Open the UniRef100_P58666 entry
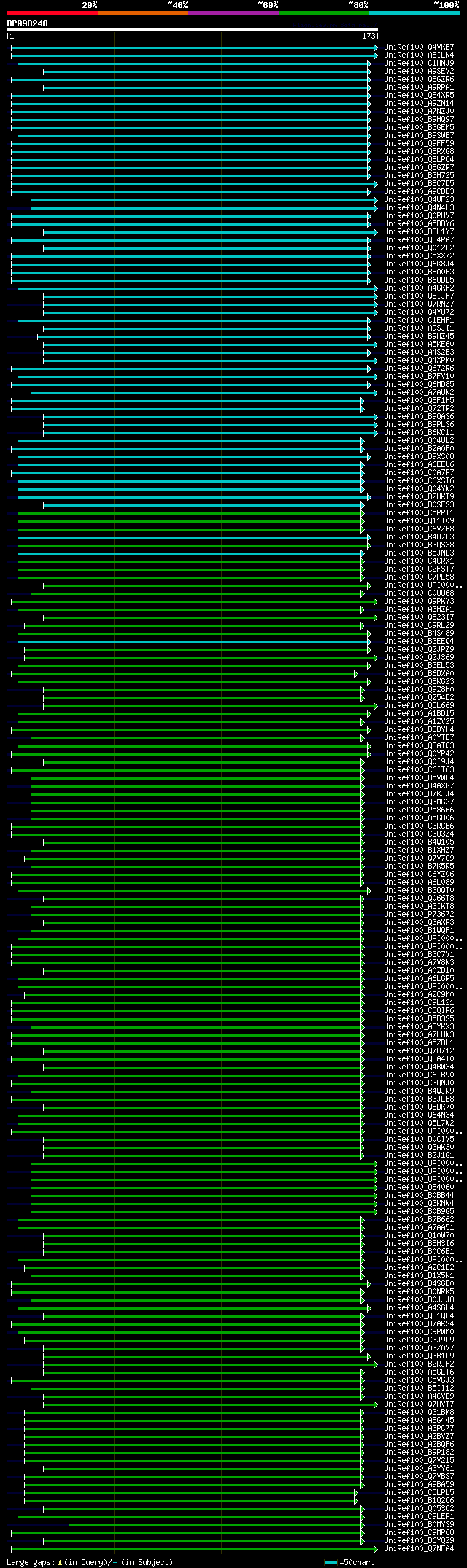 [419, 810]
